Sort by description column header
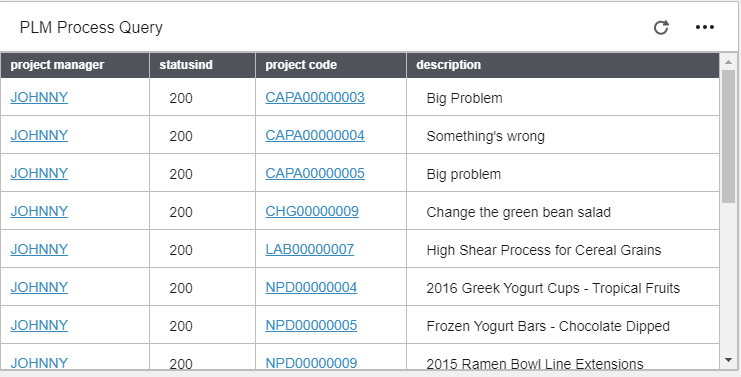Viewport: 741px width, 377px height. (563, 65)
